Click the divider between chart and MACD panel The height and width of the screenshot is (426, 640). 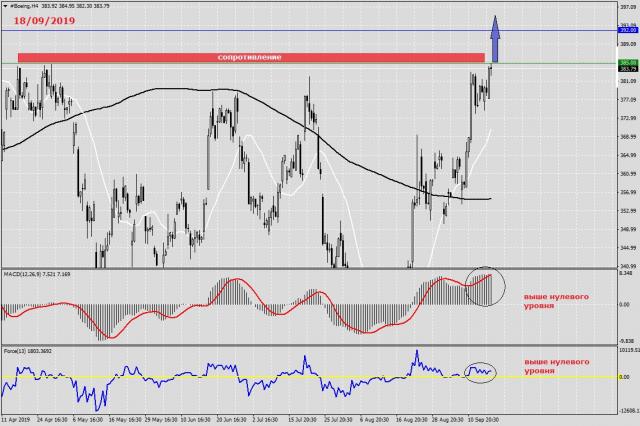click(x=300, y=268)
